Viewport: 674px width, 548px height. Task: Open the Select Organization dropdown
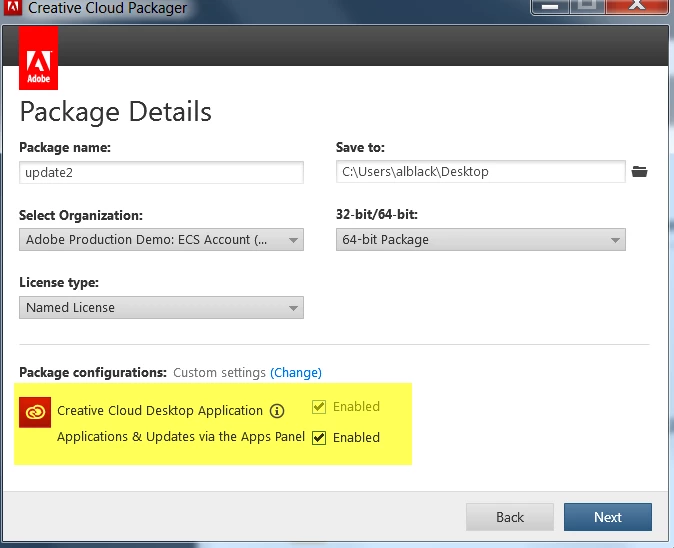point(161,239)
